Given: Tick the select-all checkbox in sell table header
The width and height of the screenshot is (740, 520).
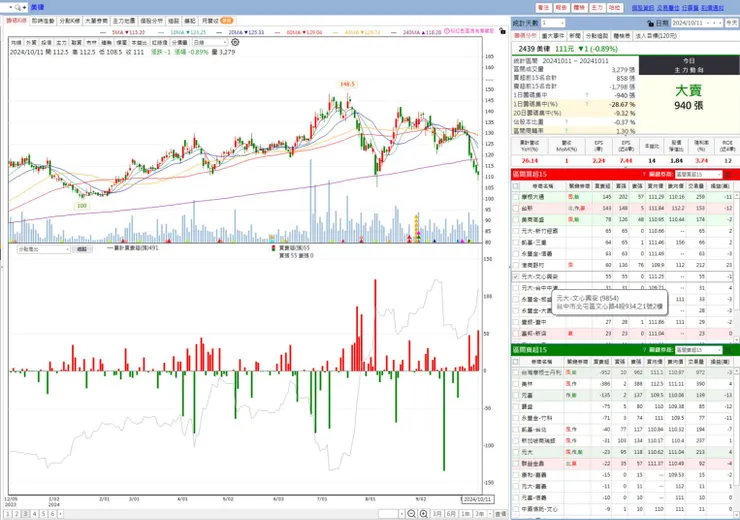Looking at the screenshot, I should coord(516,361).
